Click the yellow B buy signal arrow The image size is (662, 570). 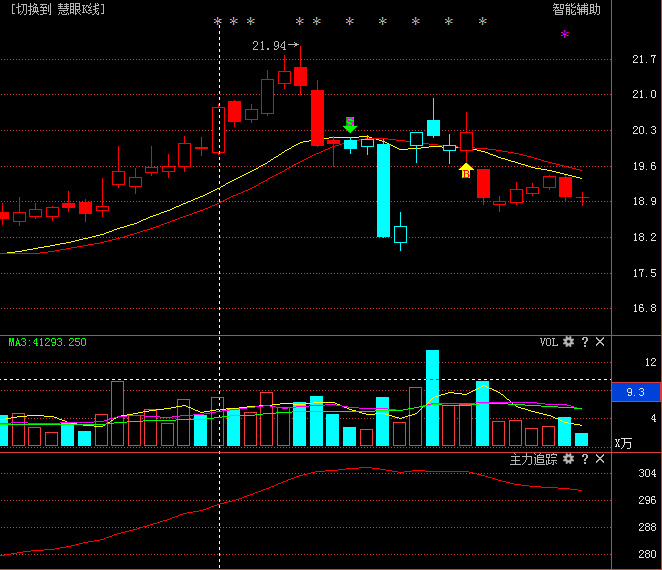click(x=466, y=171)
